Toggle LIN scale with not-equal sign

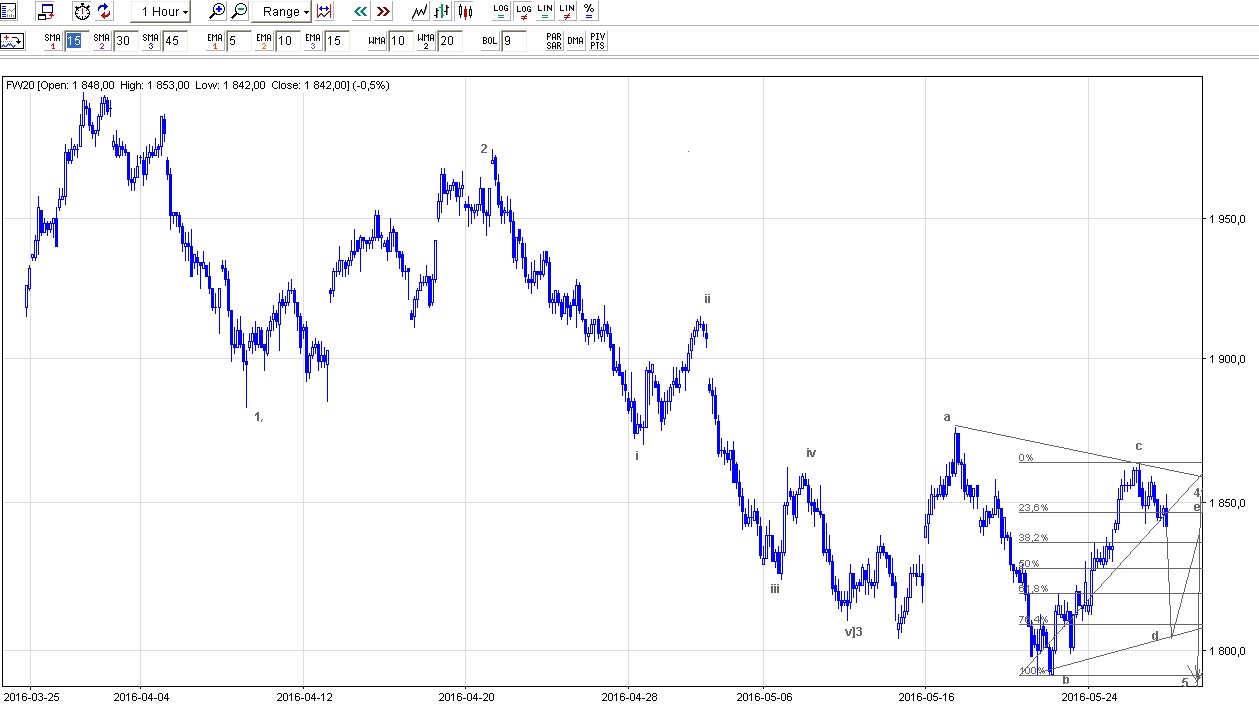coord(567,11)
